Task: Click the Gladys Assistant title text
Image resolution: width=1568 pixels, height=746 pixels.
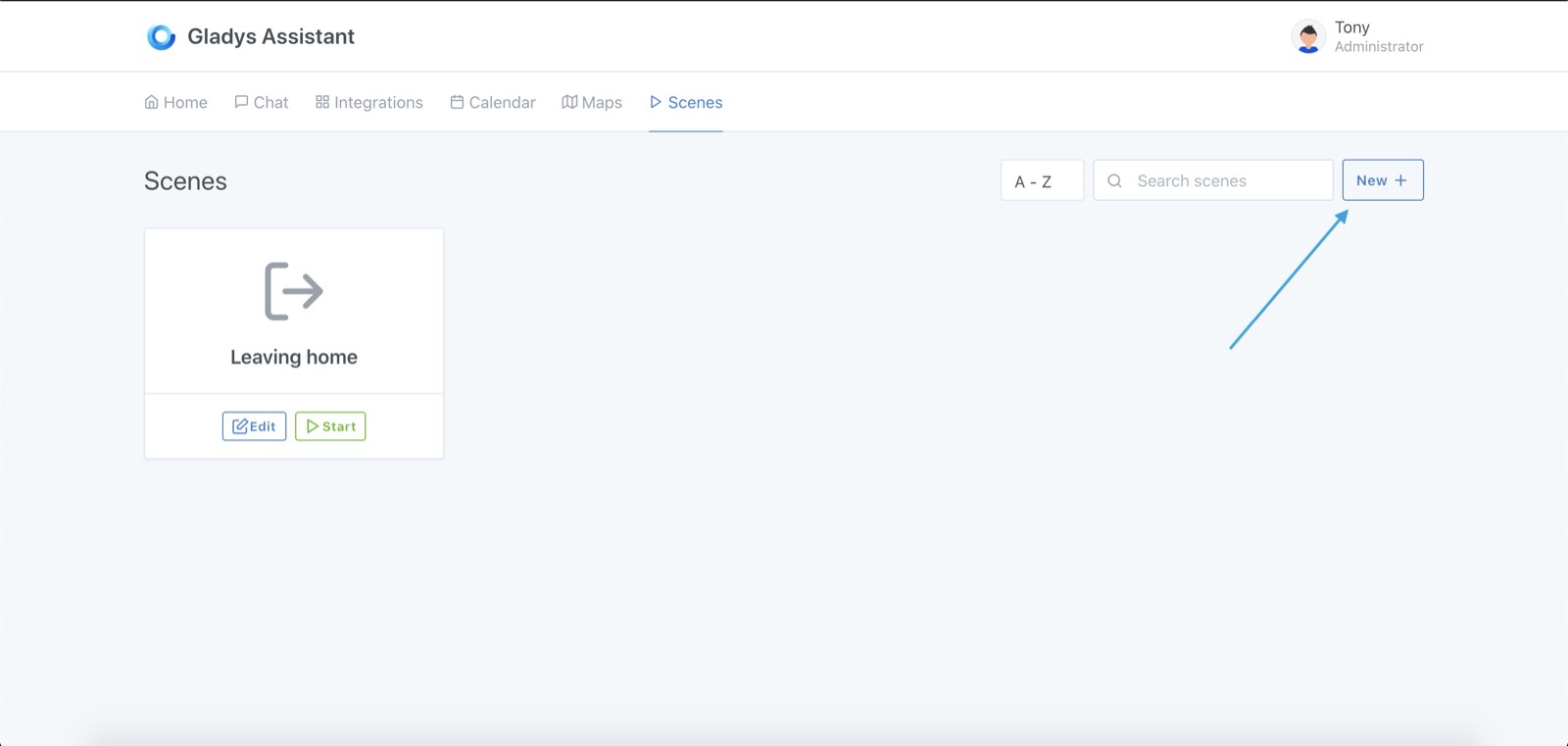Action: click(x=270, y=36)
